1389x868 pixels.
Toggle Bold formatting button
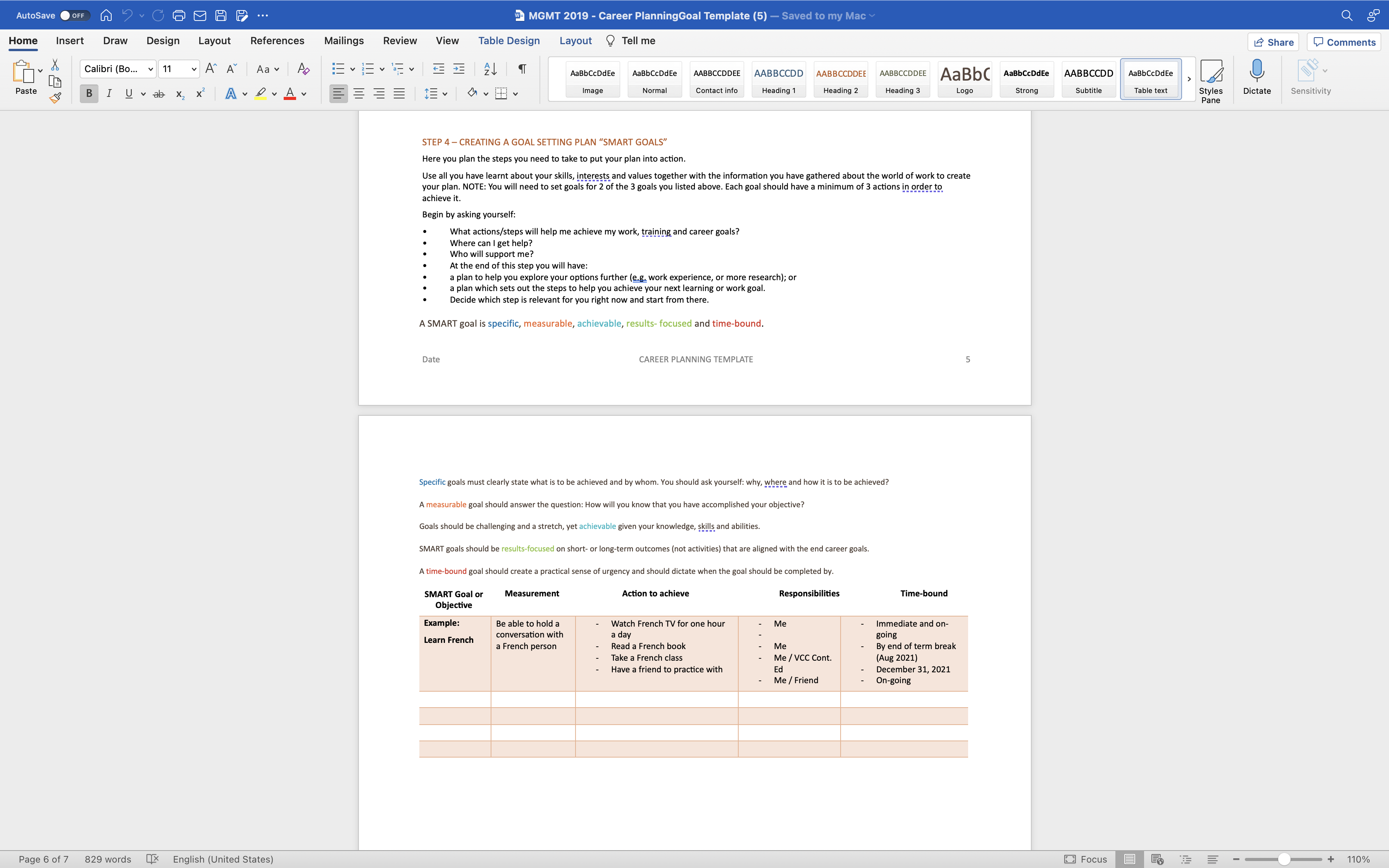(x=89, y=93)
